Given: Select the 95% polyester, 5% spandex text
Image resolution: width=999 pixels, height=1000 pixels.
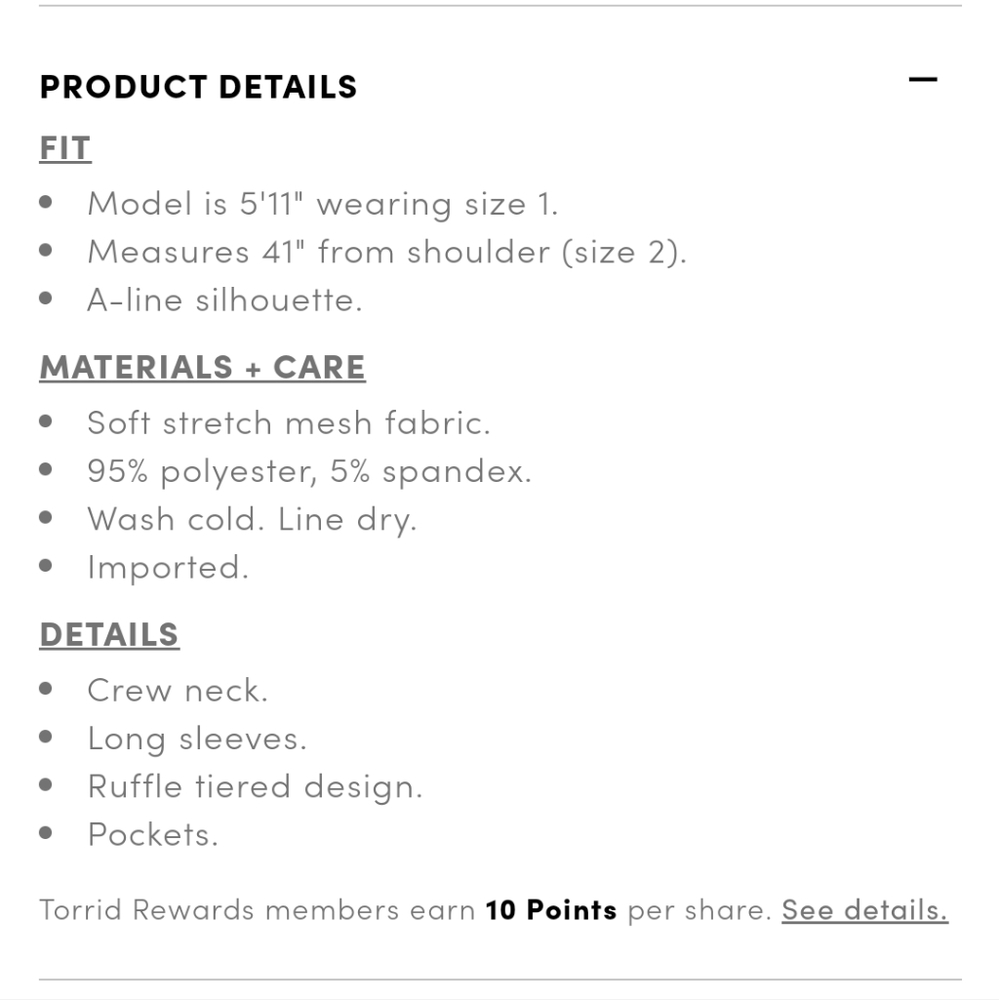Looking at the screenshot, I should [x=309, y=471].
